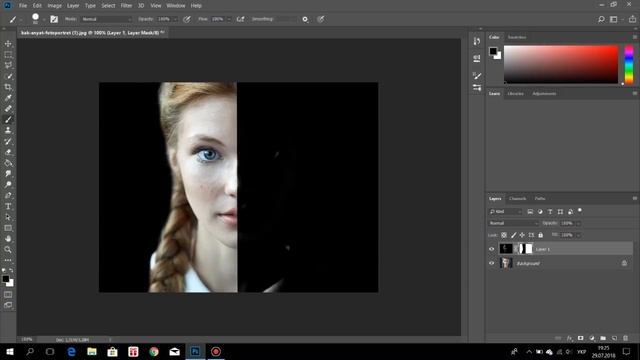Toggle Lock transparent pixels
Screen dimensions: 640x360
click(504, 235)
